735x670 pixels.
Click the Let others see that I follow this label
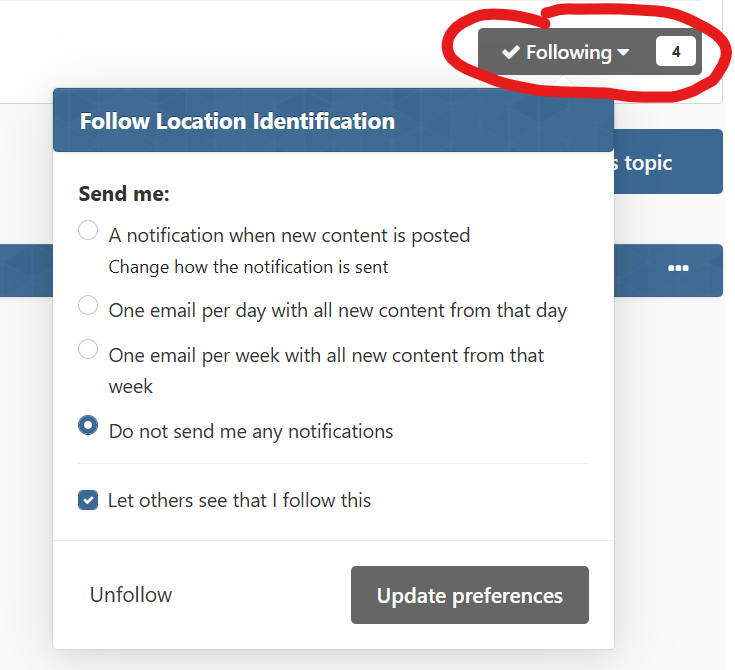239,500
